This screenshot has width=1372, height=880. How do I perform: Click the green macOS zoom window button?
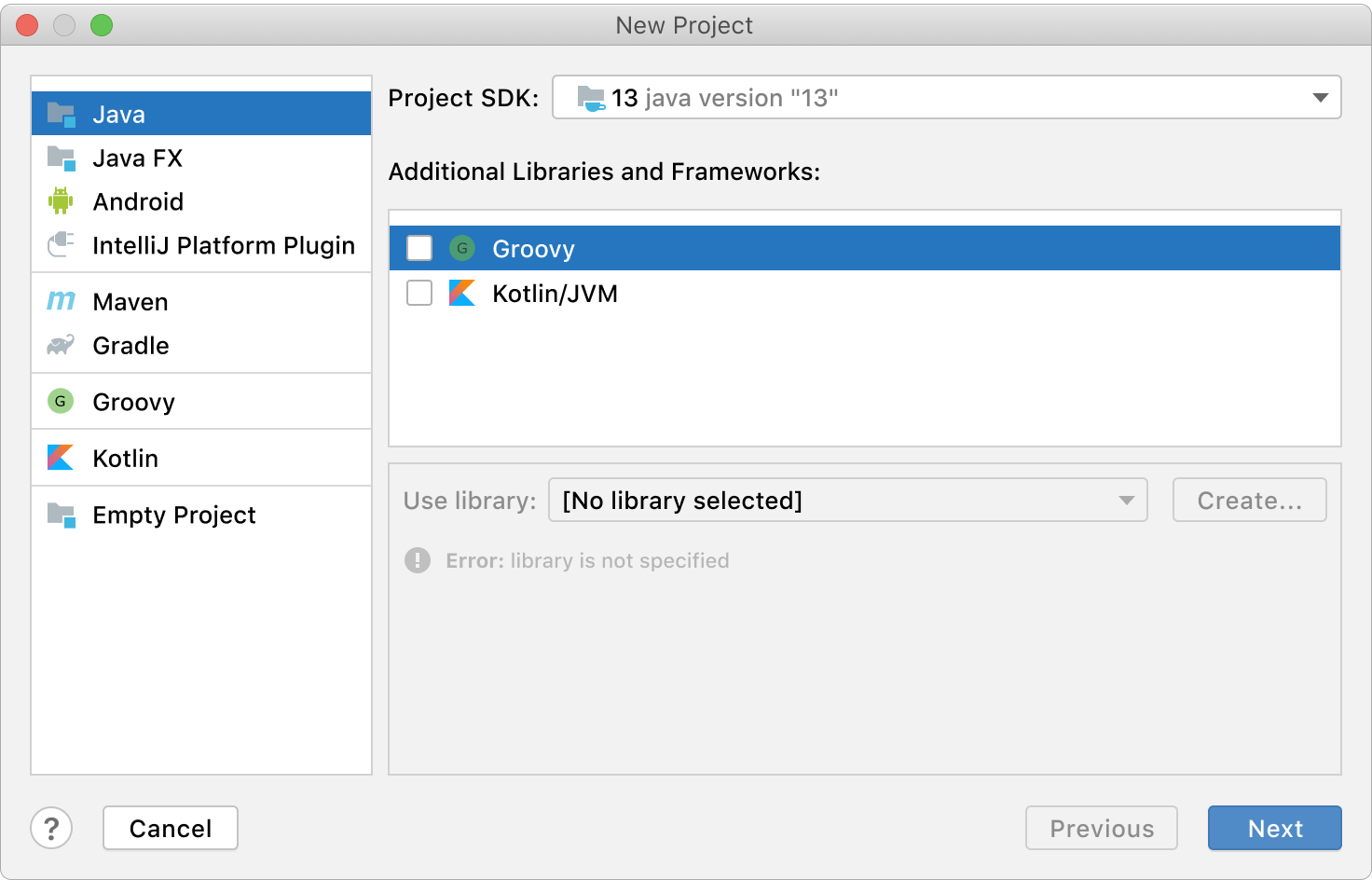(x=102, y=25)
